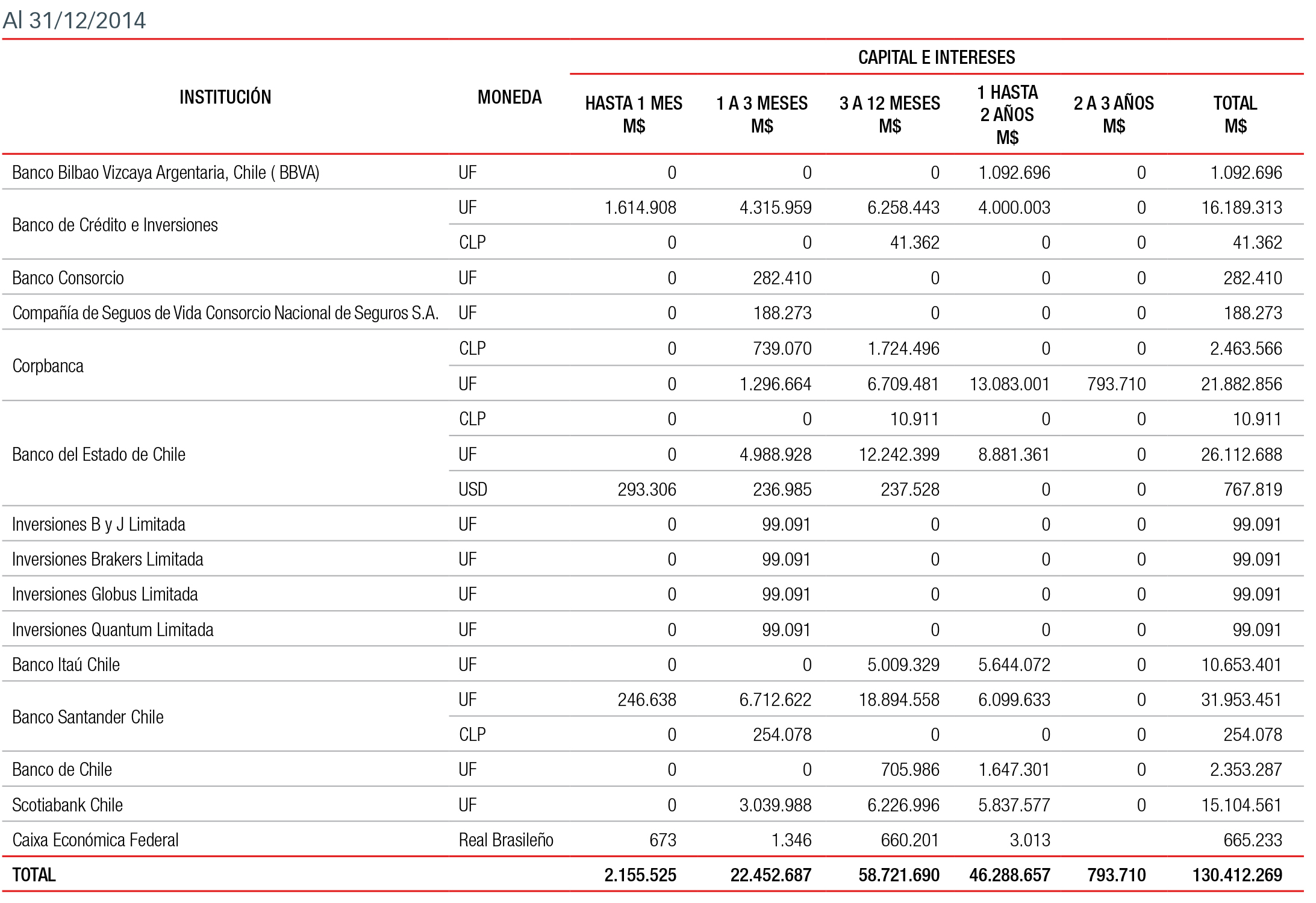Click '282.410' in the 1 A 3 MESES column
The image size is (1316, 903).
(x=782, y=278)
